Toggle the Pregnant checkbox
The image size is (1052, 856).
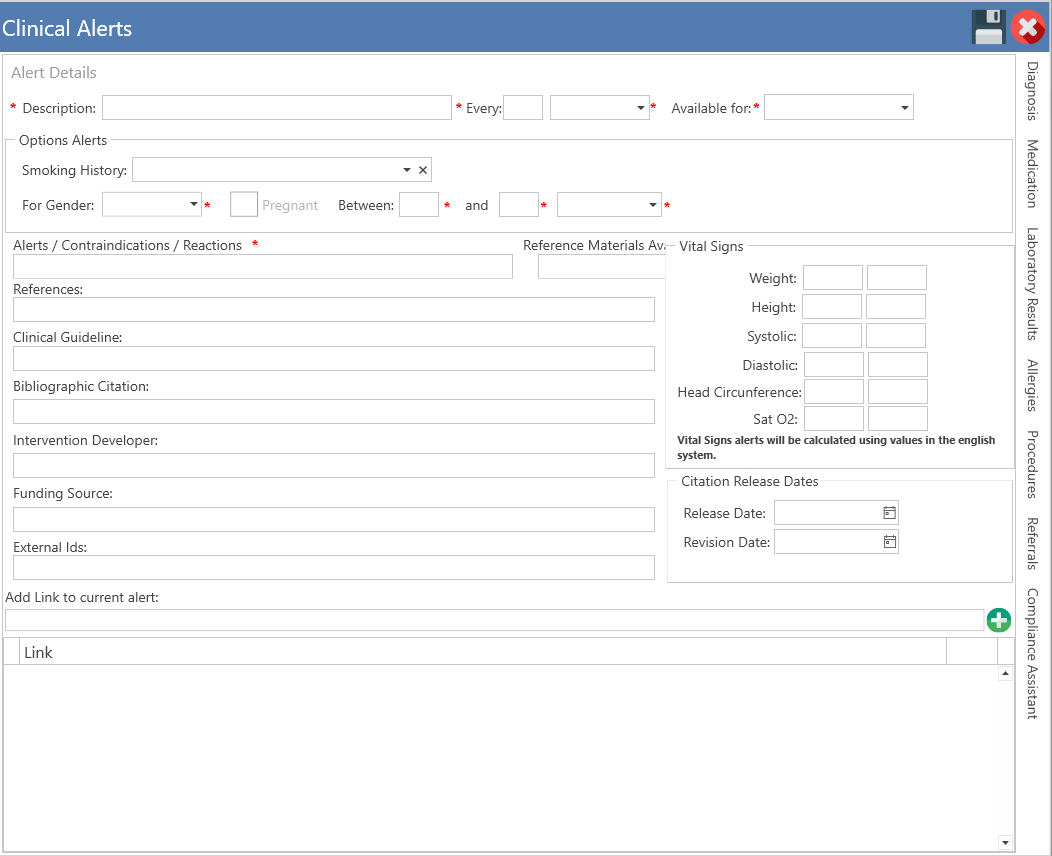[x=244, y=204]
